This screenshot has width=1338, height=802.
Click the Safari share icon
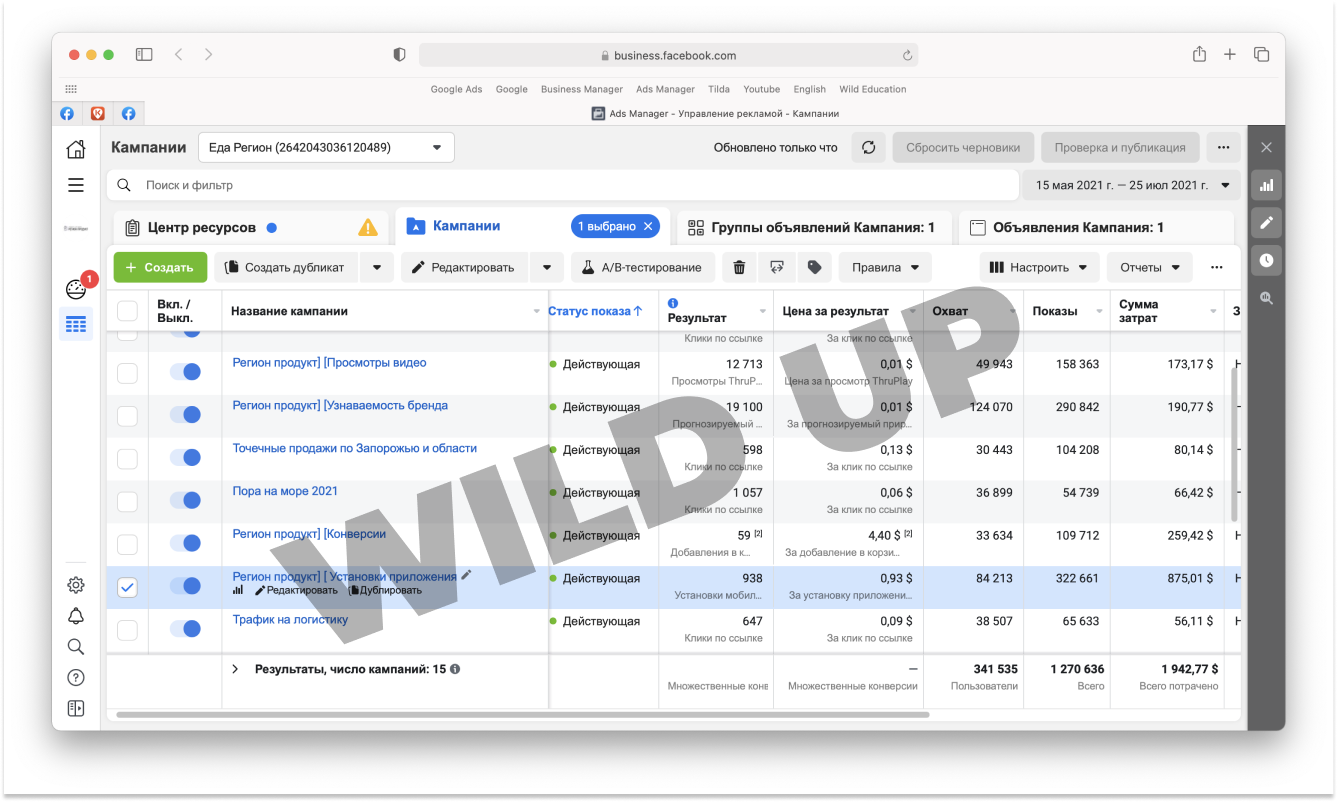pos(1199,55)
